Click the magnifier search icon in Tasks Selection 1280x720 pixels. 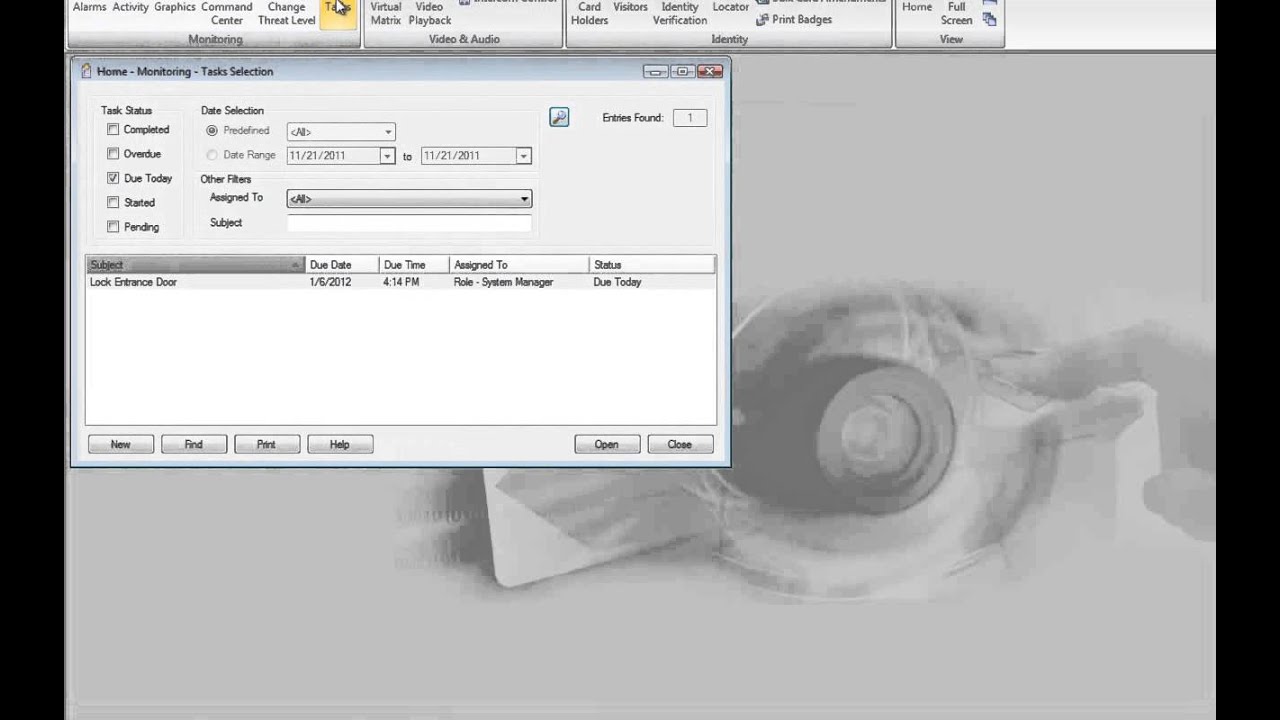click(559, 118)
